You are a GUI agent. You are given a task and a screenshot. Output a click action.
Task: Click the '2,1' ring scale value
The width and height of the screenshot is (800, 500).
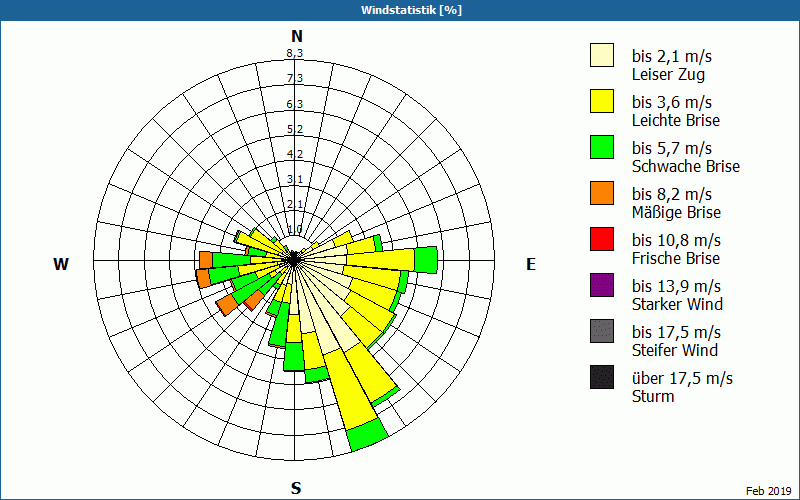tap(295, 204)
